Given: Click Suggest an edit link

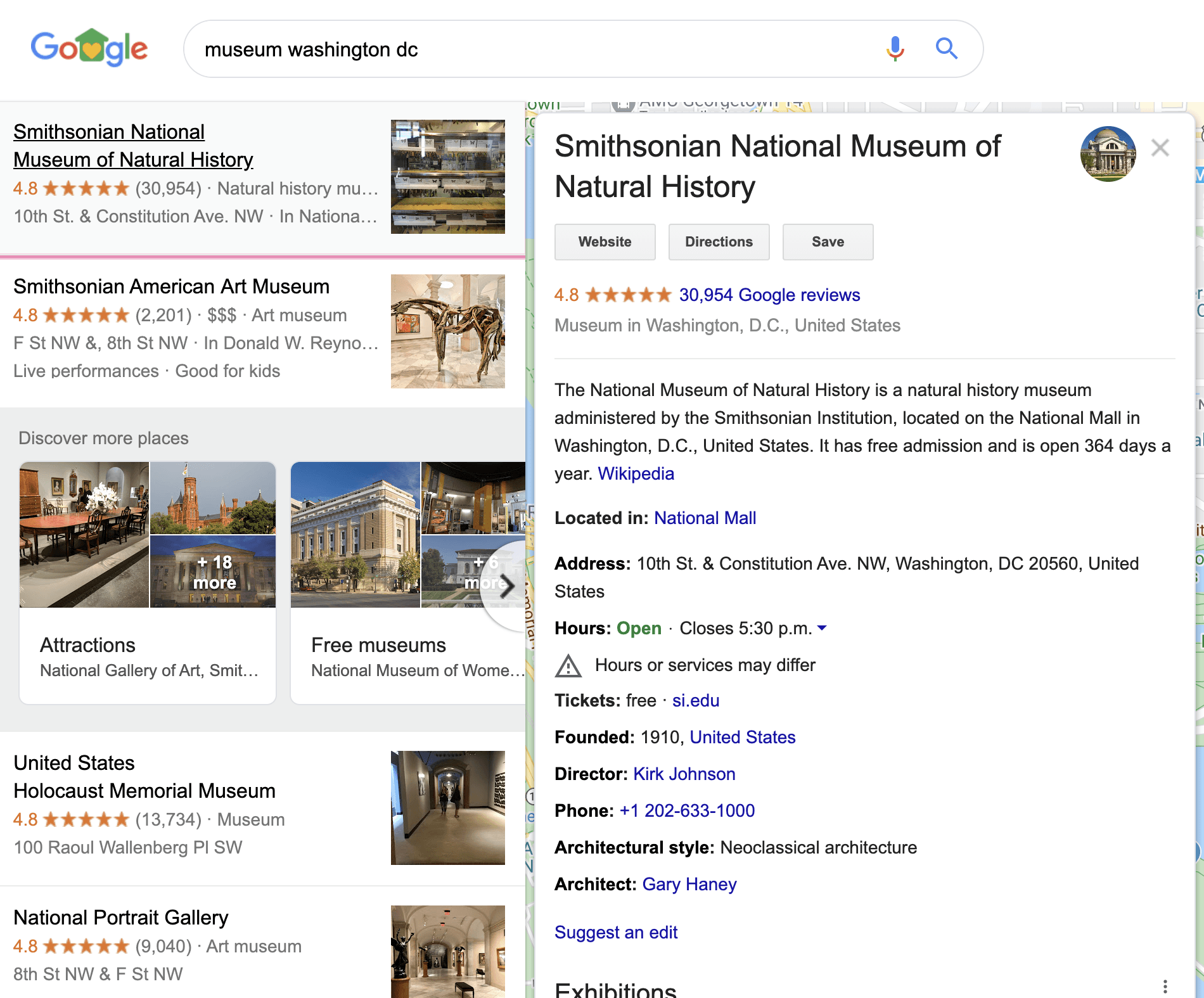Looking at the screenshot, I should pyautogui.click(x=616, y=933).
